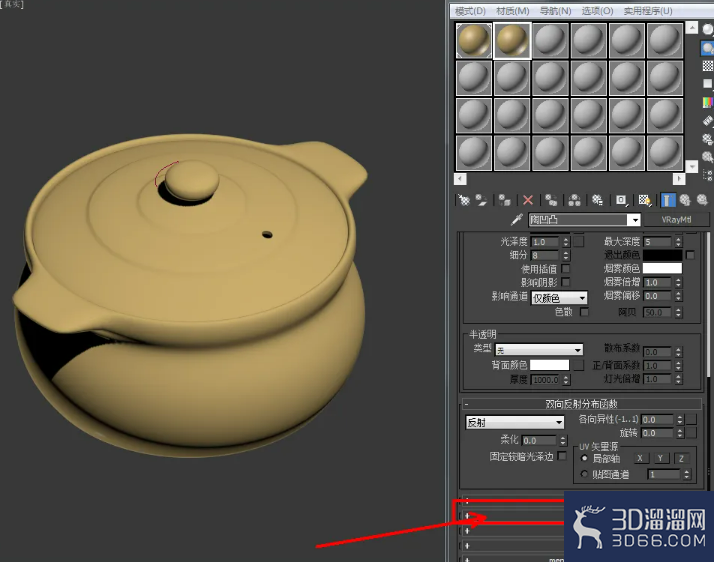This screenshot has width=714, height=562.
Task: Open the black 退出颜色 color swatch
Action: [x=662, y=255]
